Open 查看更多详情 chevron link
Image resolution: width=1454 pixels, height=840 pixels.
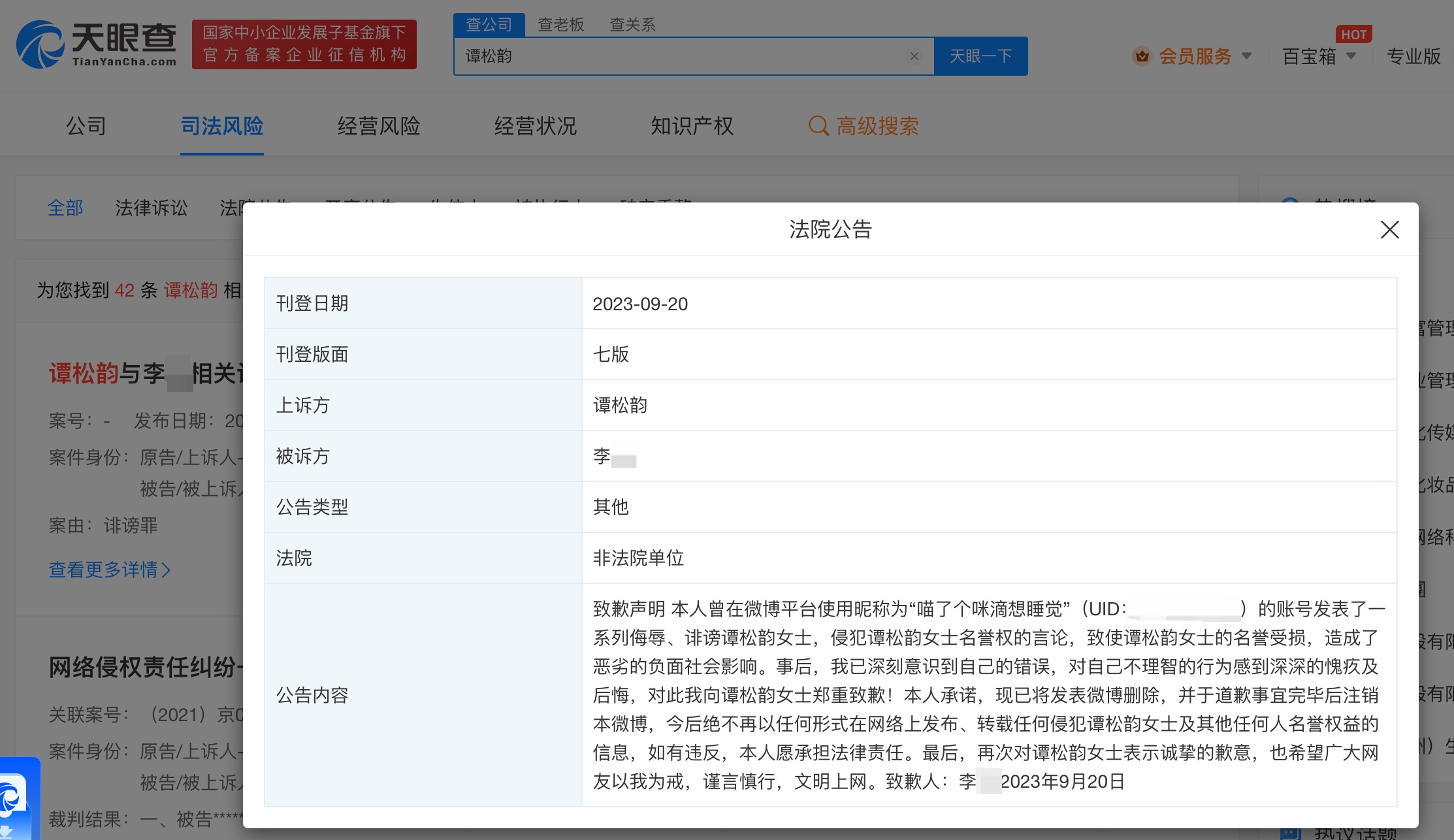[110, 570]
